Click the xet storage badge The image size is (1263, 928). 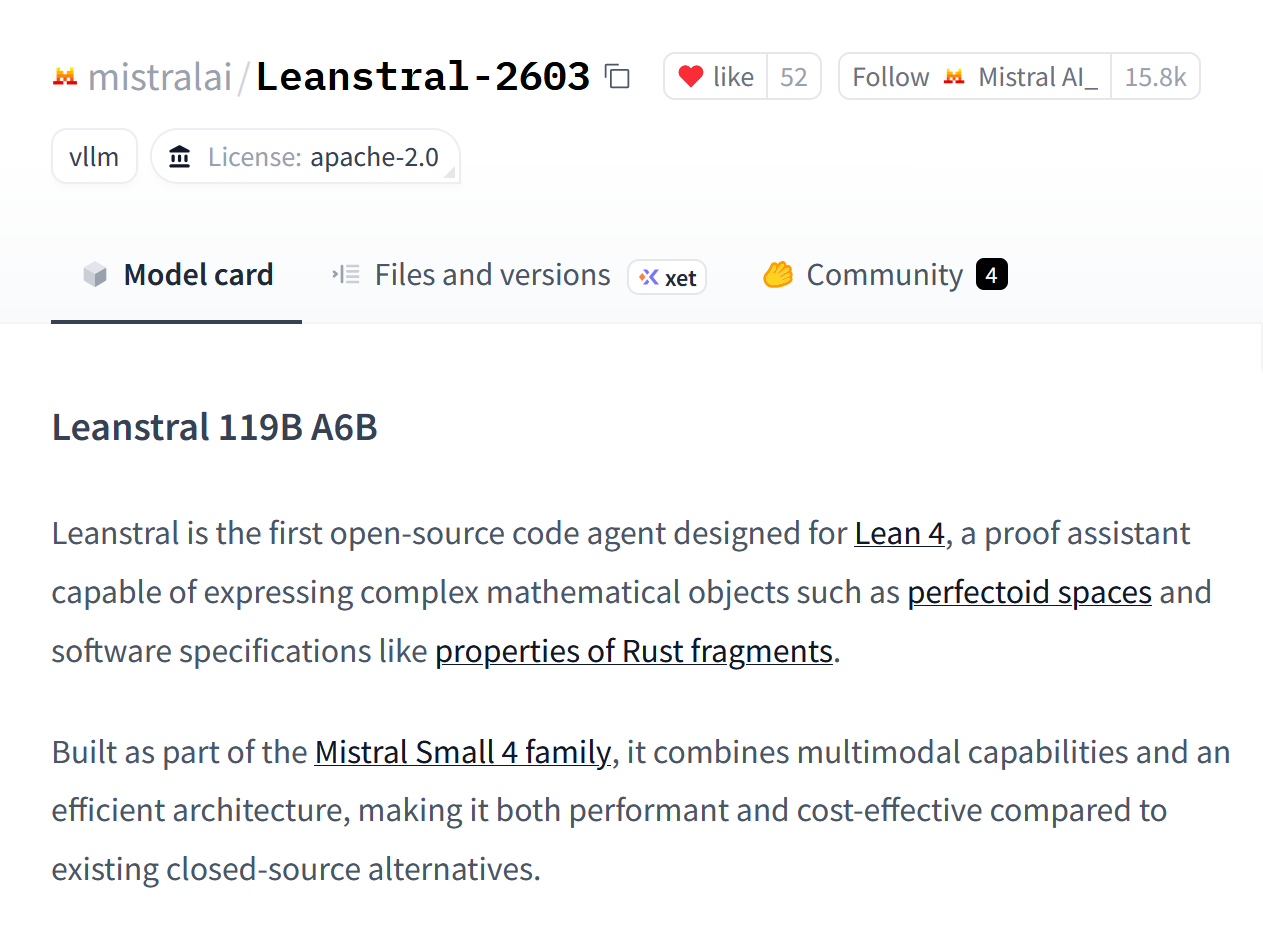coord(667,277)
